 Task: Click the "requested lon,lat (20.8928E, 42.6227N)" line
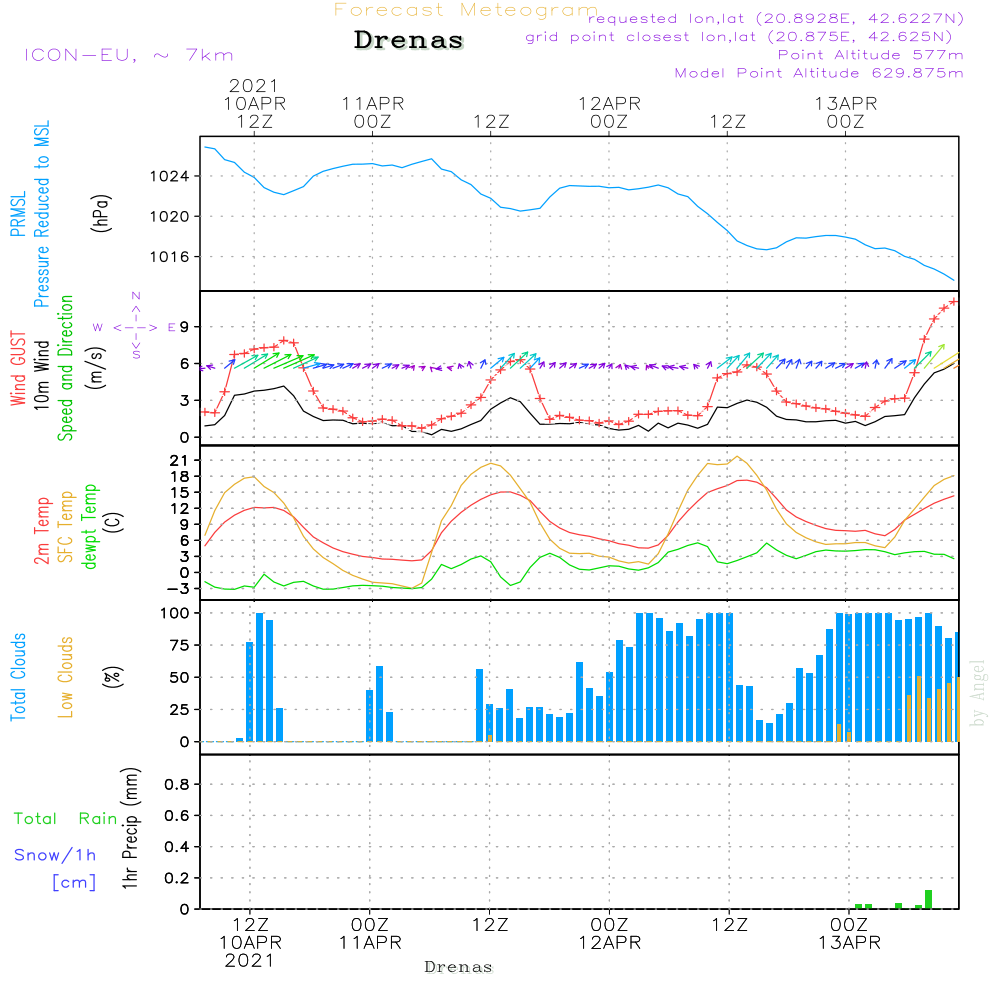point(776,19)
